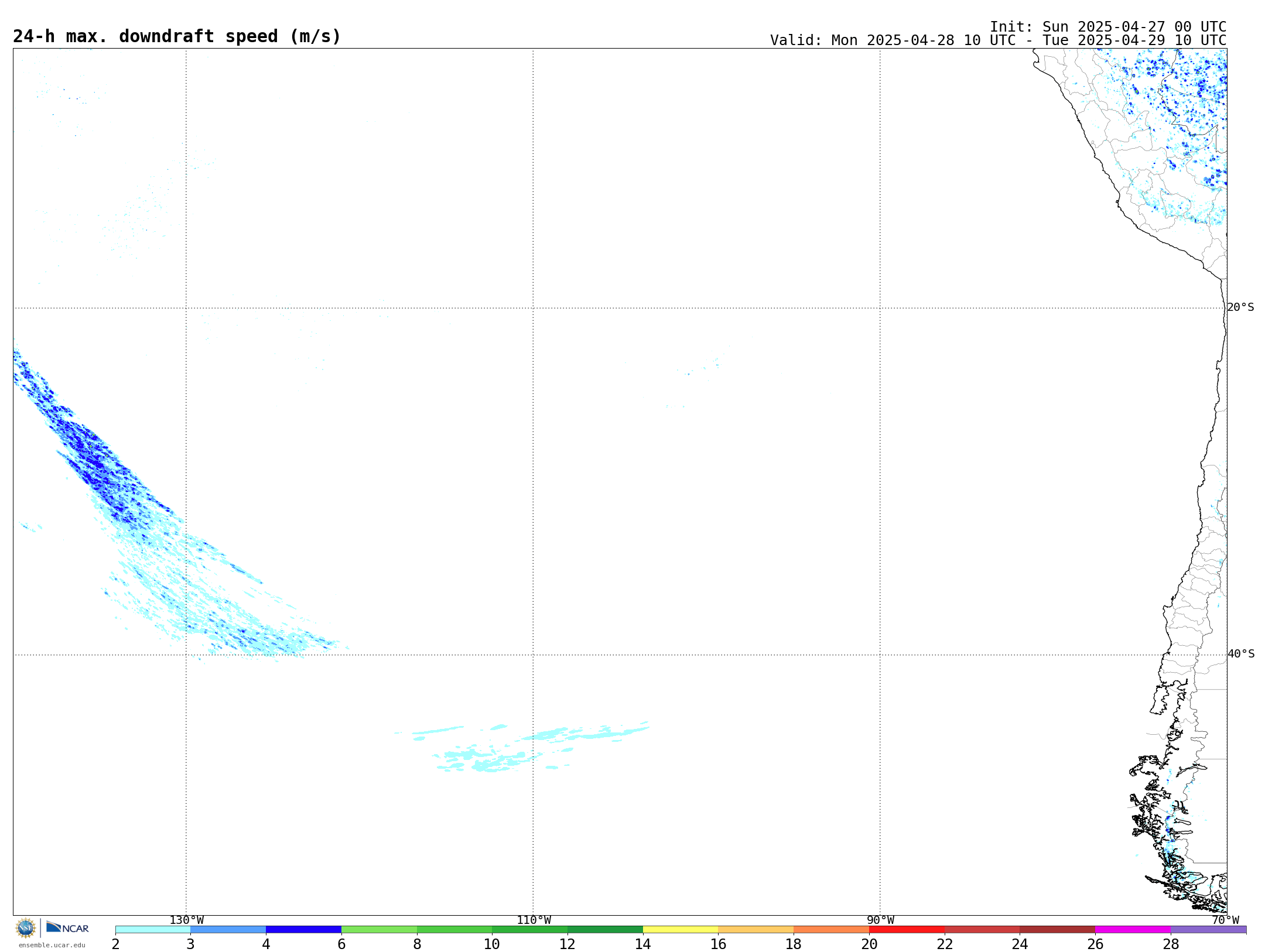Image resolution: width=1265 pixels, height=952 pixels.
Task: Click the light blue 3-4 m/s swatch
Action: click(x=228, y=929)
